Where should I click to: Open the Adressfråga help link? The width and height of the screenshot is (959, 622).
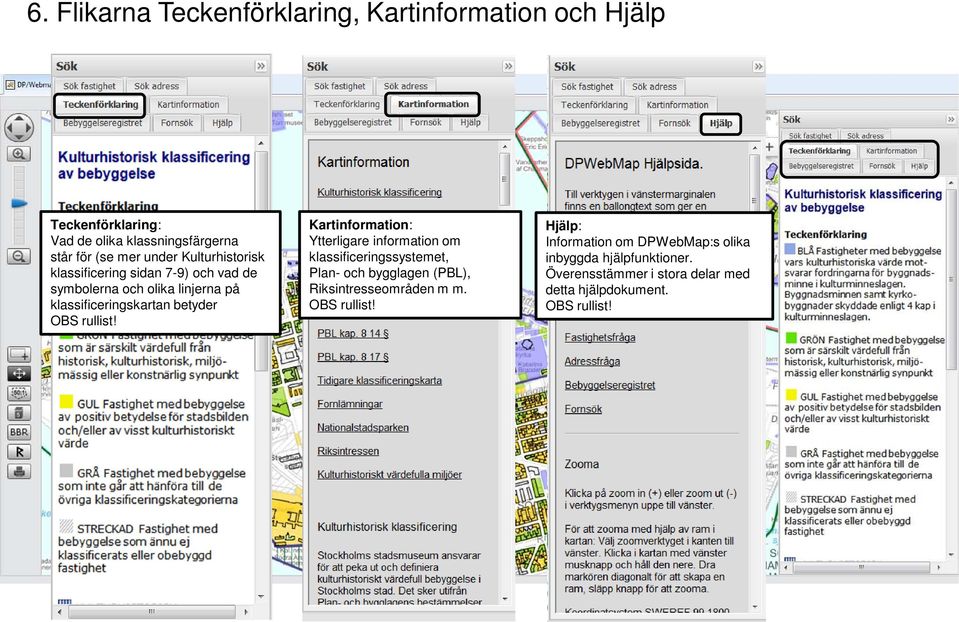[592, 361]
